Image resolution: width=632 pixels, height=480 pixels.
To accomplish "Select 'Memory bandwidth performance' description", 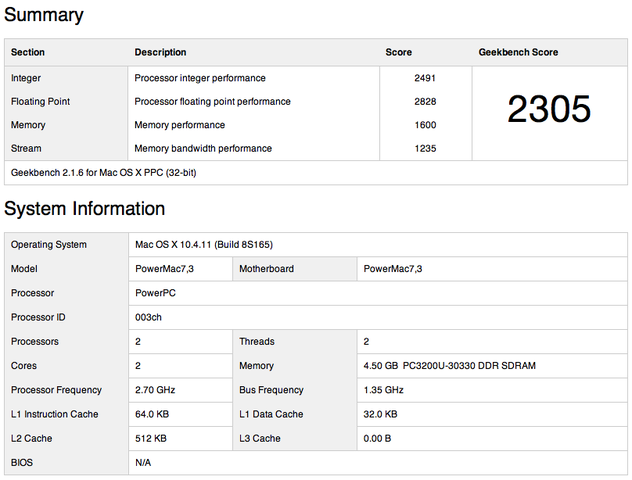I will [203, 148].
